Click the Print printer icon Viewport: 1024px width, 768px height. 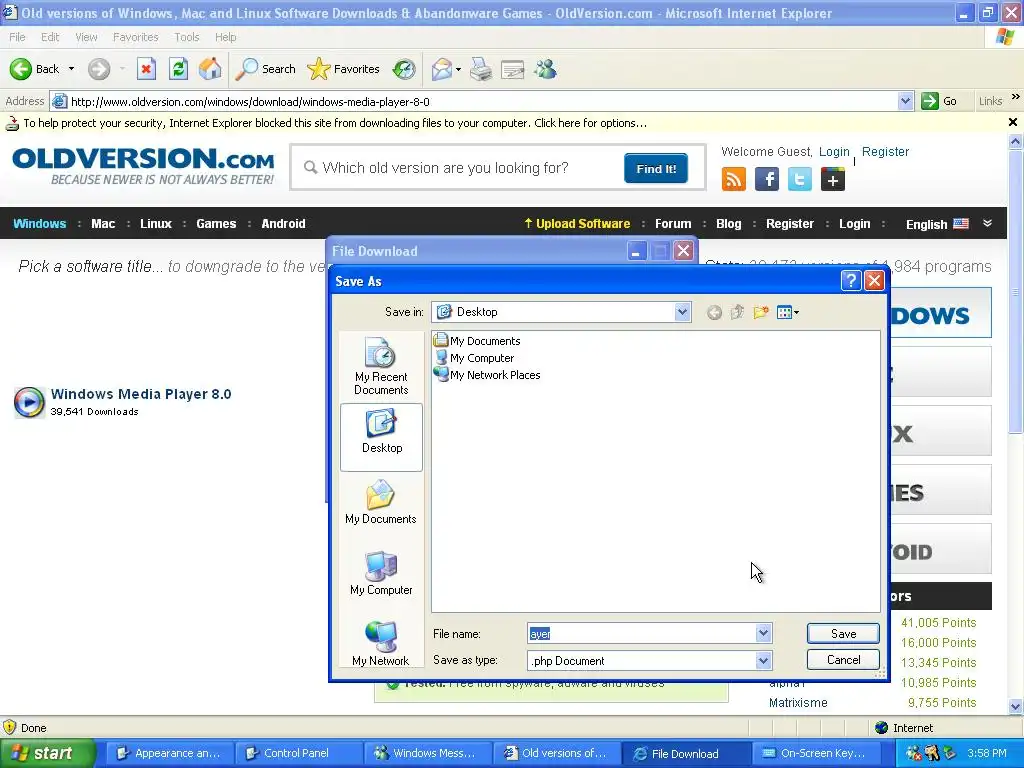tap(481, 69)
